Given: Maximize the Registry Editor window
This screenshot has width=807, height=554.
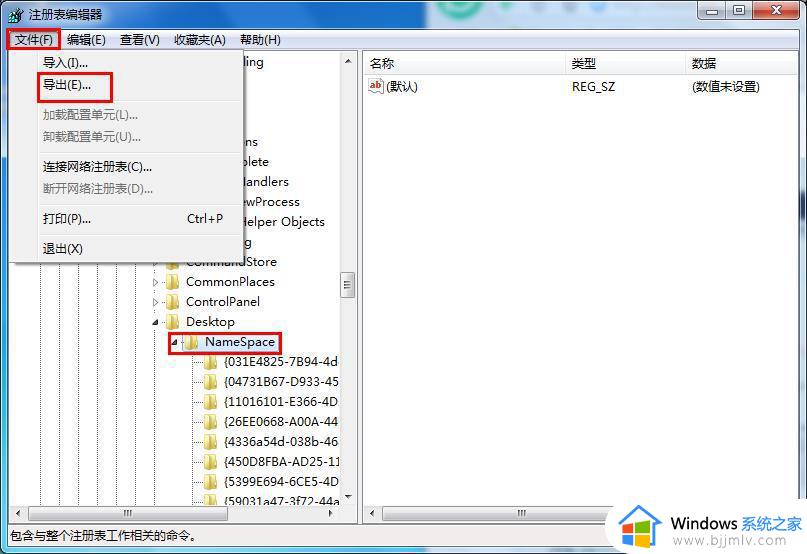Looking at the screenshot, I should tap(739, 10).
